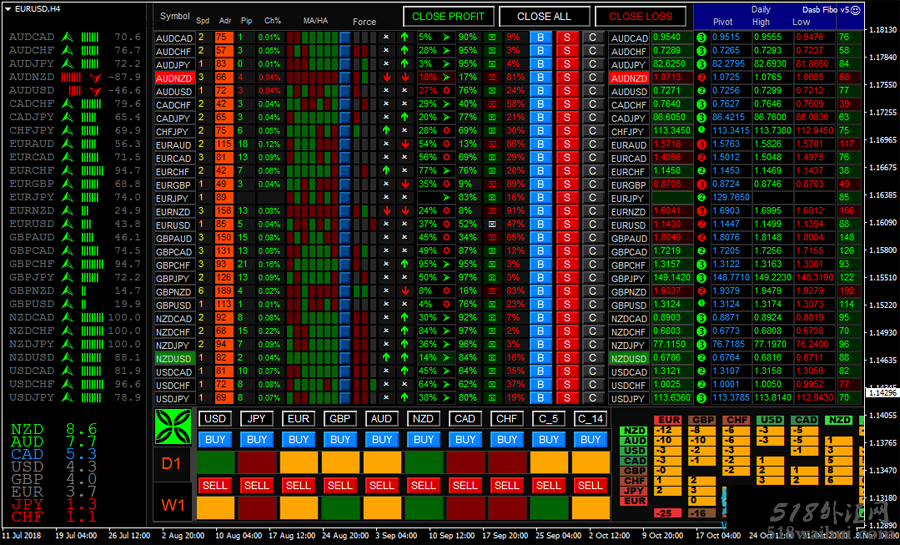The image size is (900, 545).
Task: Select the EUR currency basket button
Action: (298, 419)
